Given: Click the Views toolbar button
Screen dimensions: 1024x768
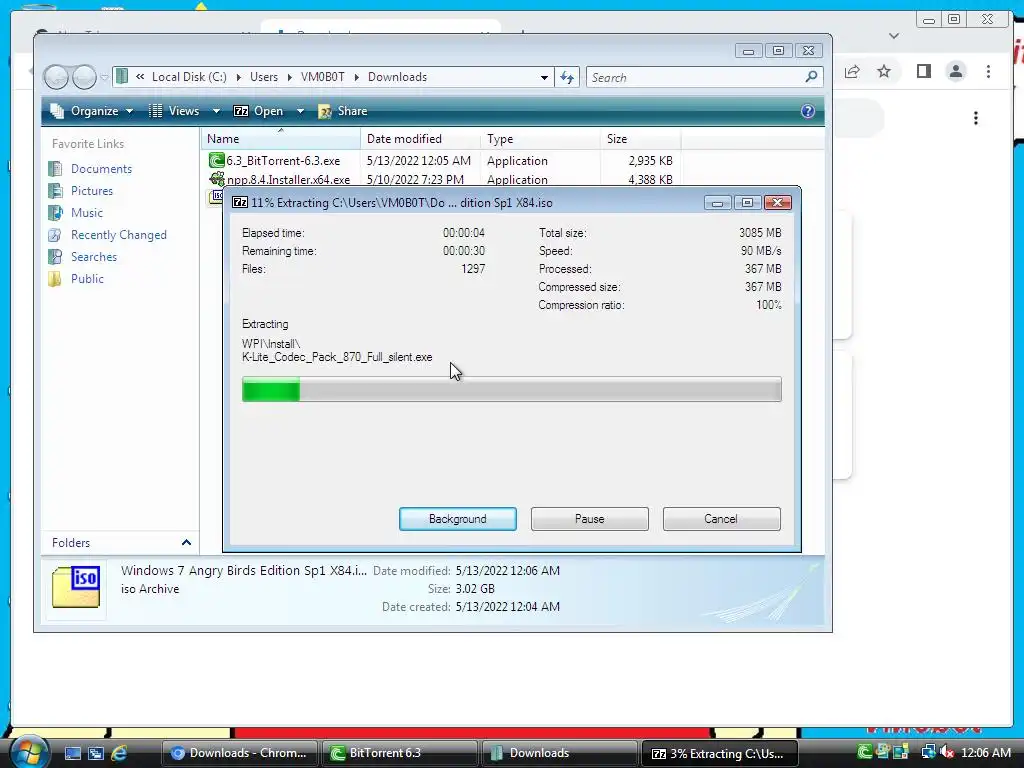Looking at the screenshot, I should point(174,111).
